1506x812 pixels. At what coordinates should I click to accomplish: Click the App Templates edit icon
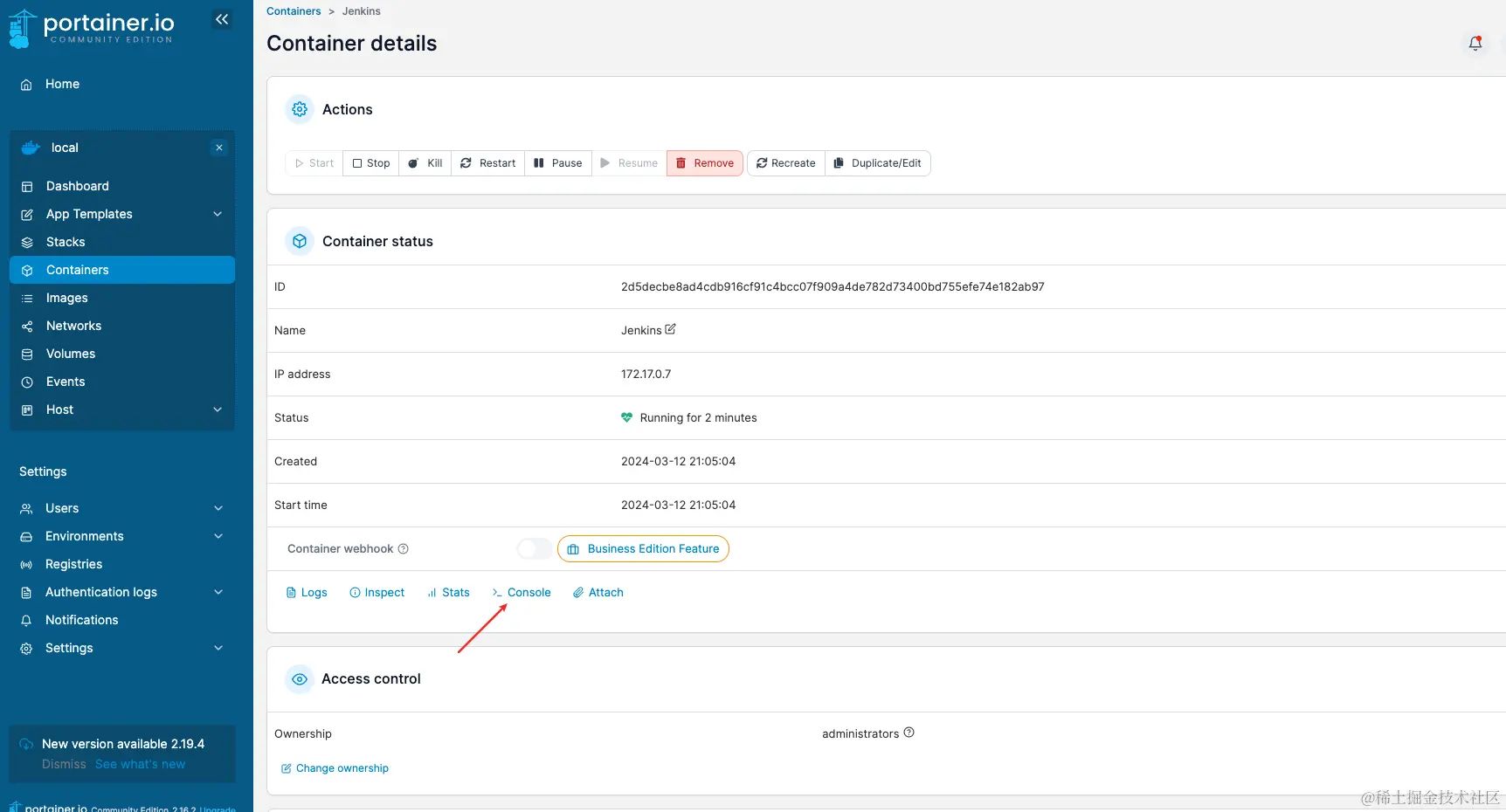27,215
